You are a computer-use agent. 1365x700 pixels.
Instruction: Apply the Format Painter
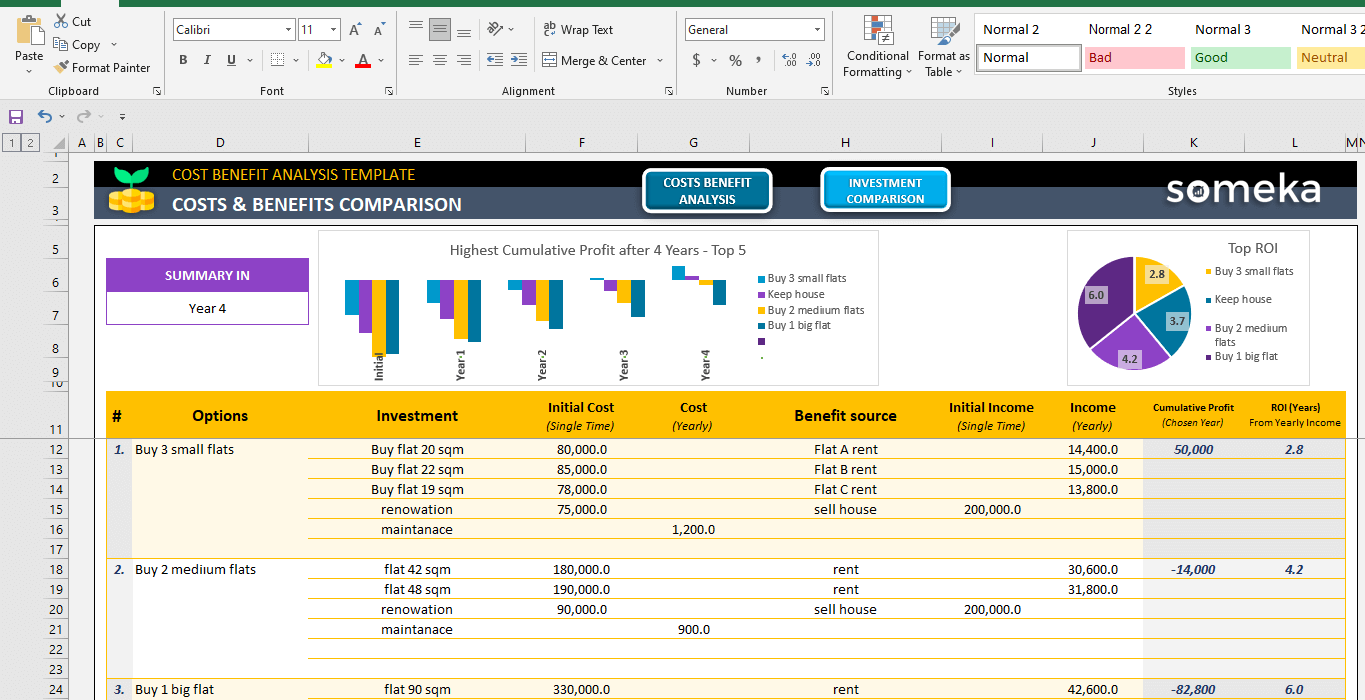coord(101,67)
